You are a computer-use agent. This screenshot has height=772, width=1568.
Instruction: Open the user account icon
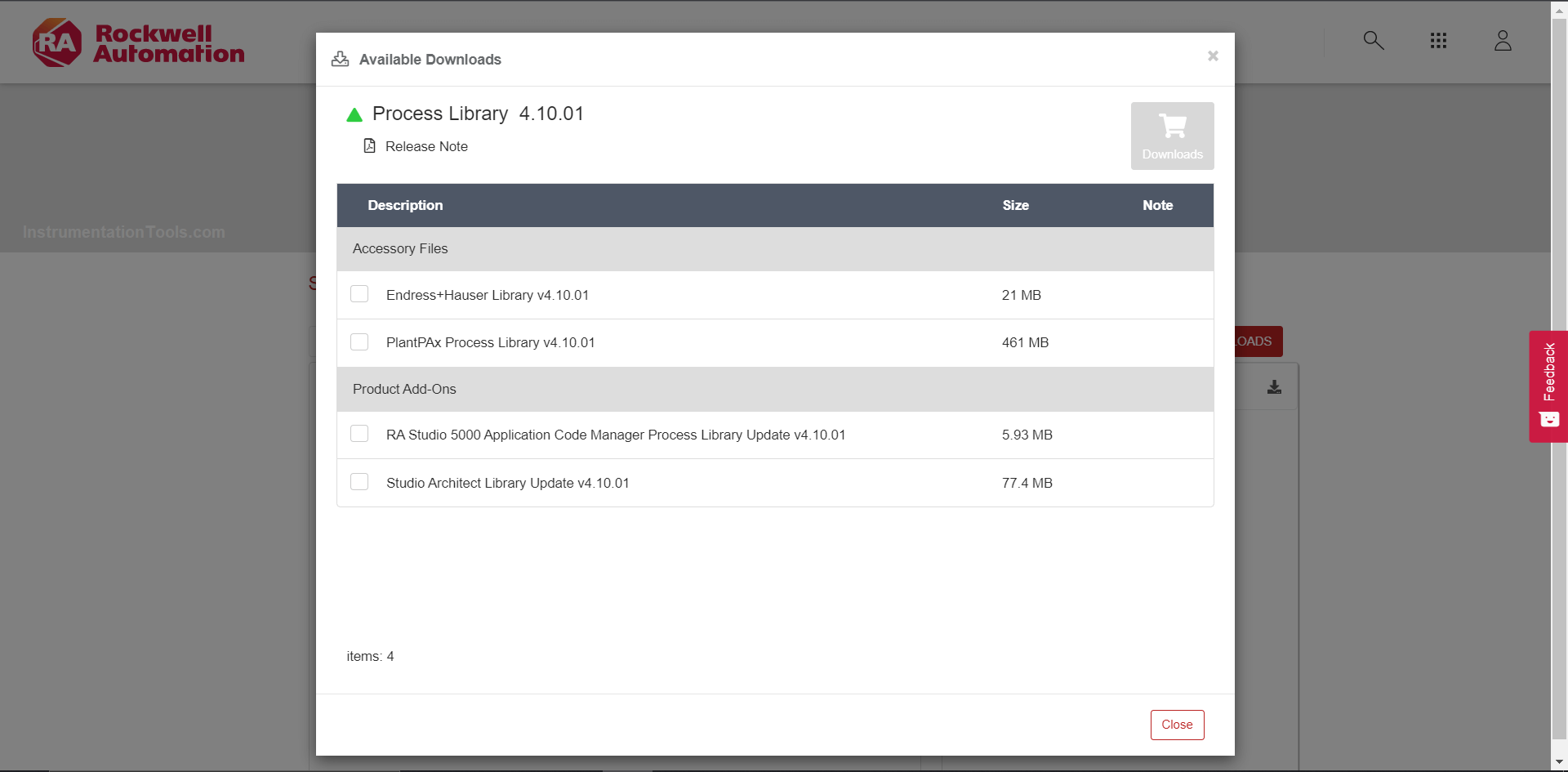1503,40
